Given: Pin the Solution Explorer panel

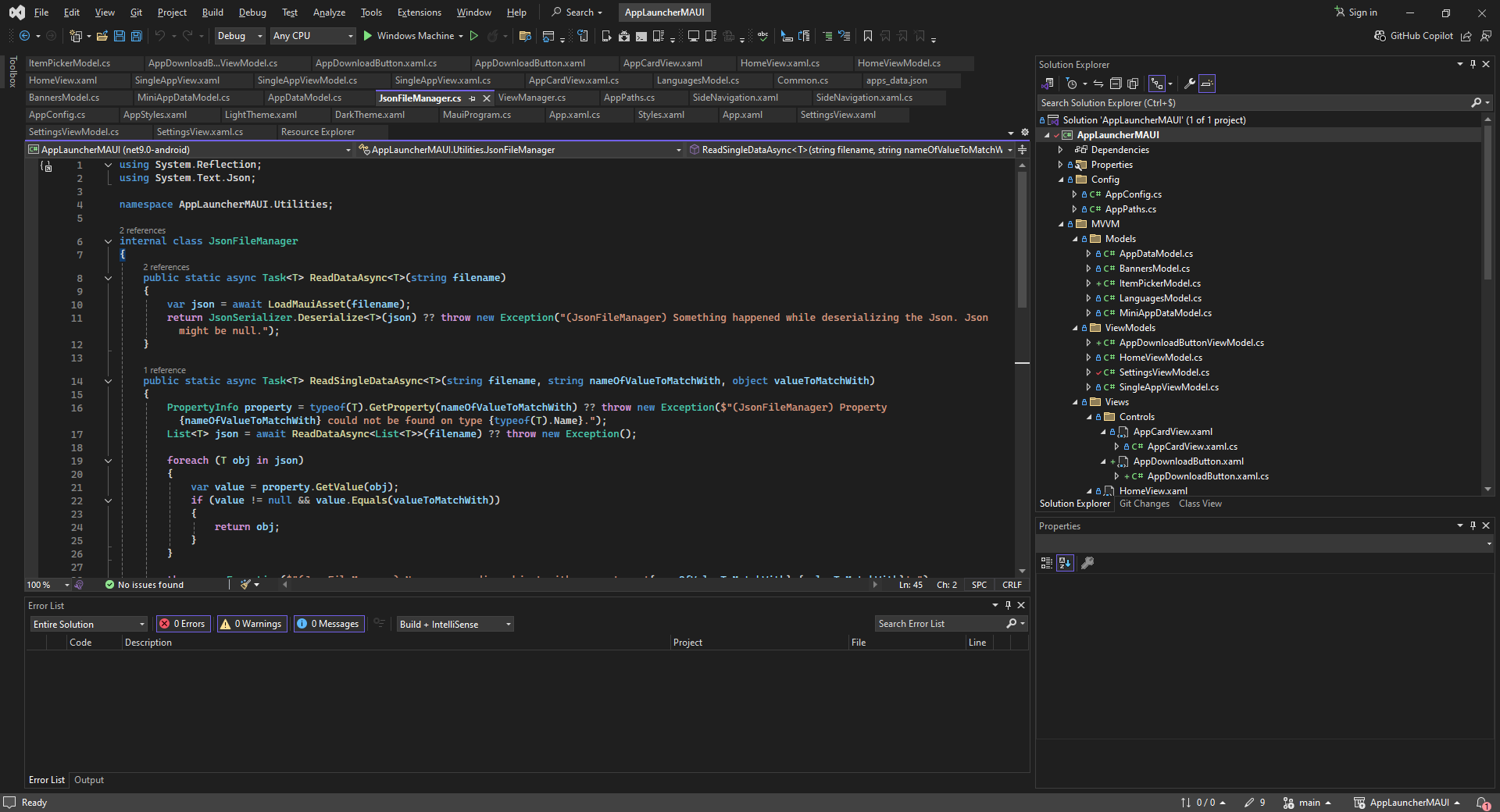Looking at the screenshot, I should click(x=1473, y=64).
